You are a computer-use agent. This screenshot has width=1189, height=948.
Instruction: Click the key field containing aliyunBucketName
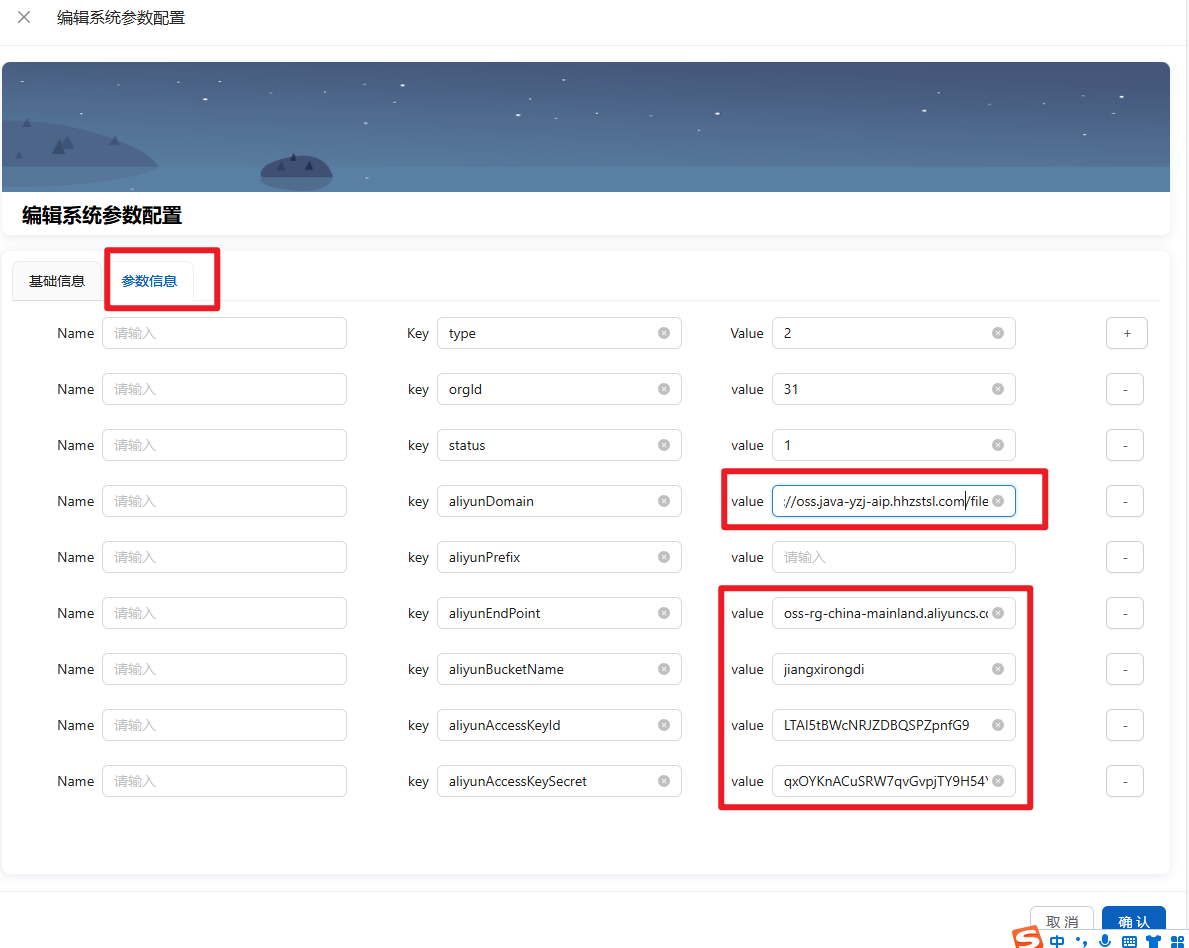tap(559, 670)
